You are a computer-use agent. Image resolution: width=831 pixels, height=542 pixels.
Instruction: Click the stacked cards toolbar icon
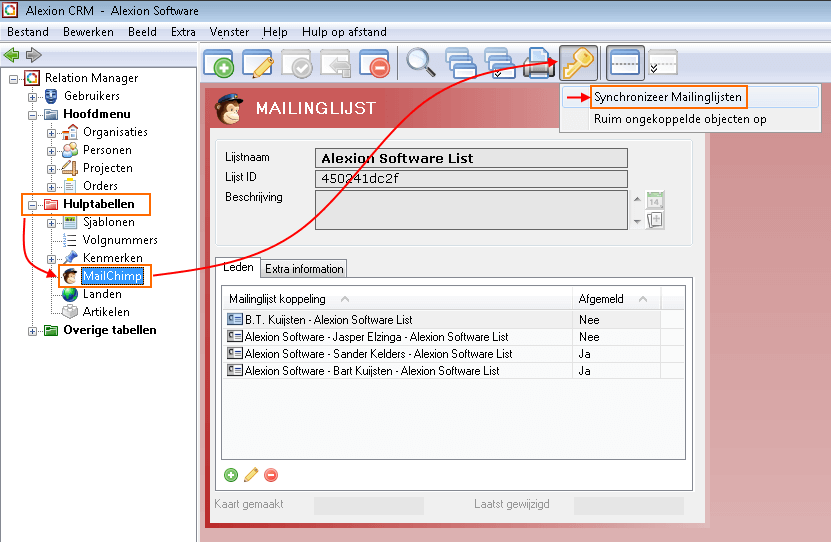point(460,64)
